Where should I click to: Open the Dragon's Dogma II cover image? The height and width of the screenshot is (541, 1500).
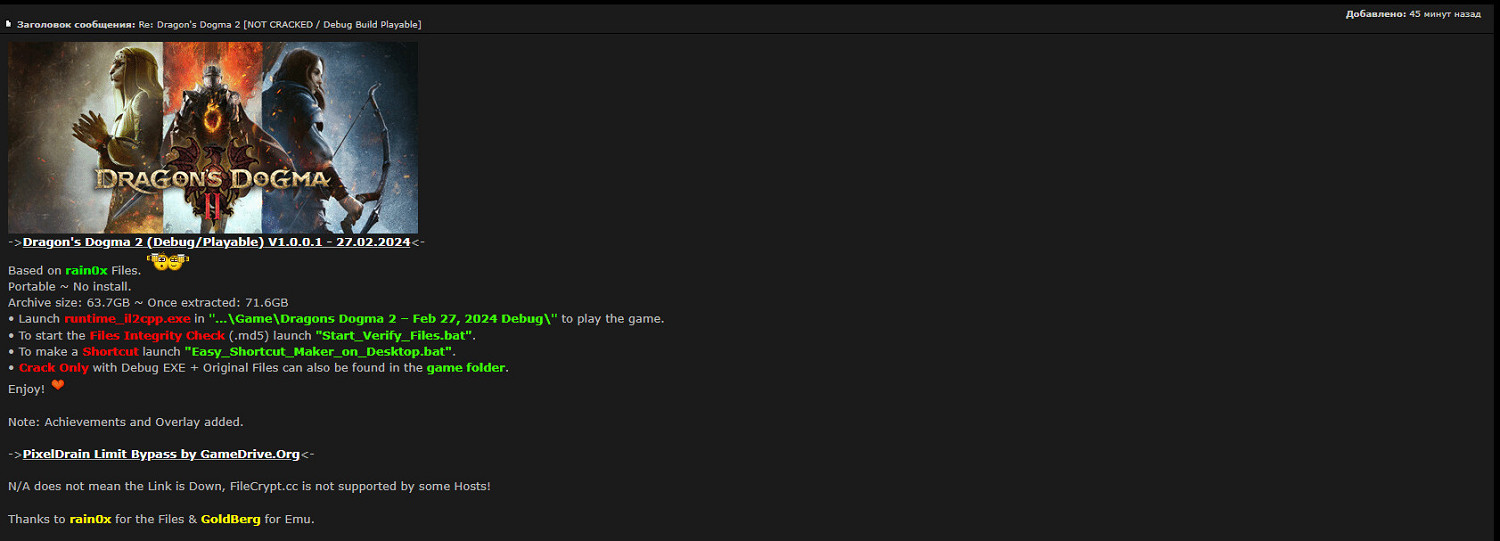(213, 138)
